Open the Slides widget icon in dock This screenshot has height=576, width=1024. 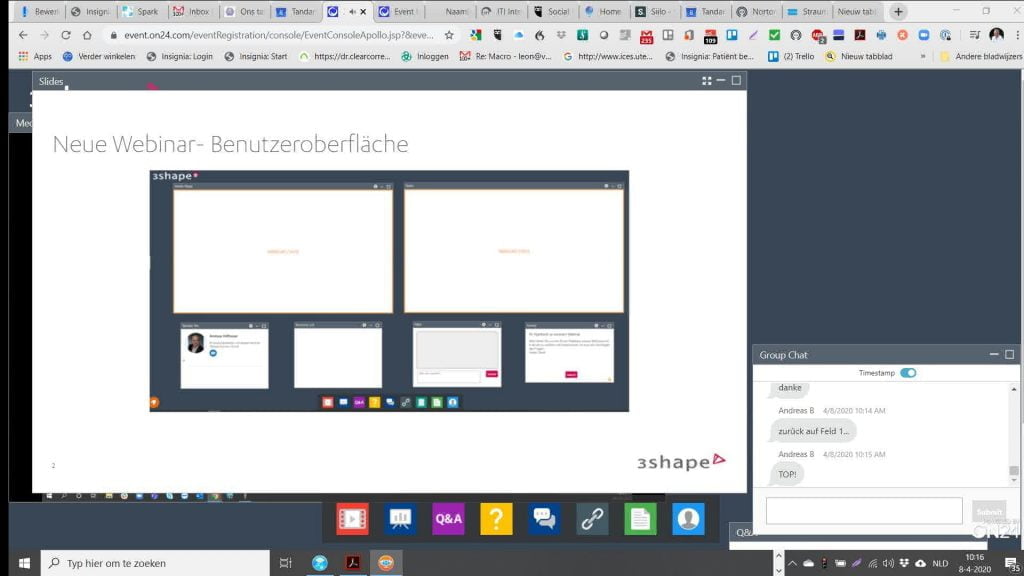[x=401, y=518]
